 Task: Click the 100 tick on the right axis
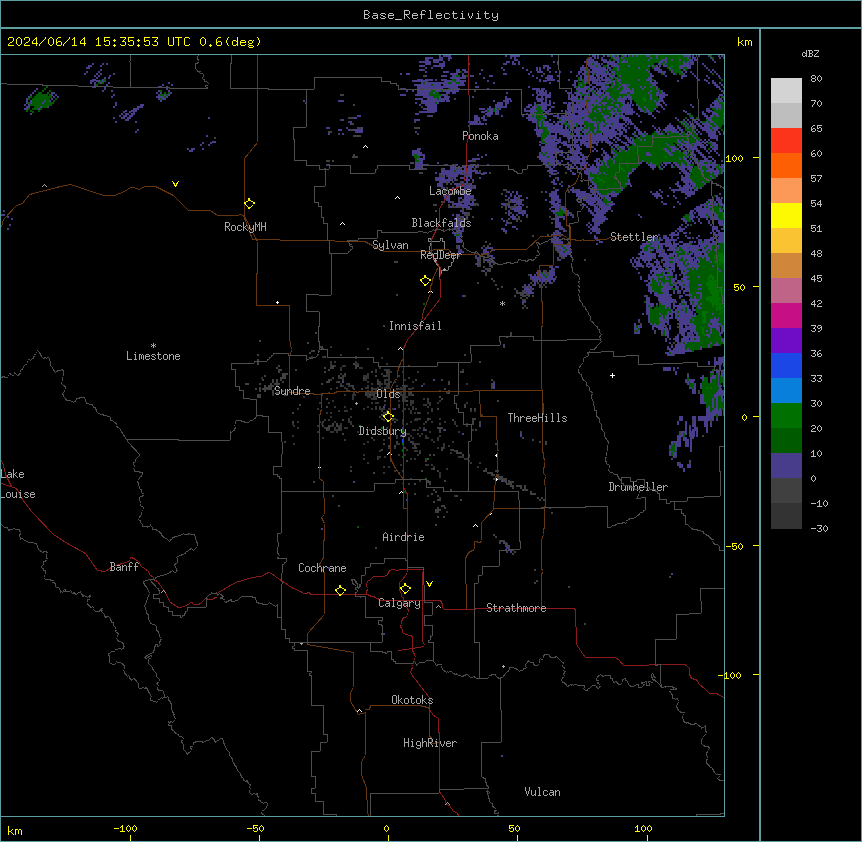pyautogui.click(x=734, y=158)
